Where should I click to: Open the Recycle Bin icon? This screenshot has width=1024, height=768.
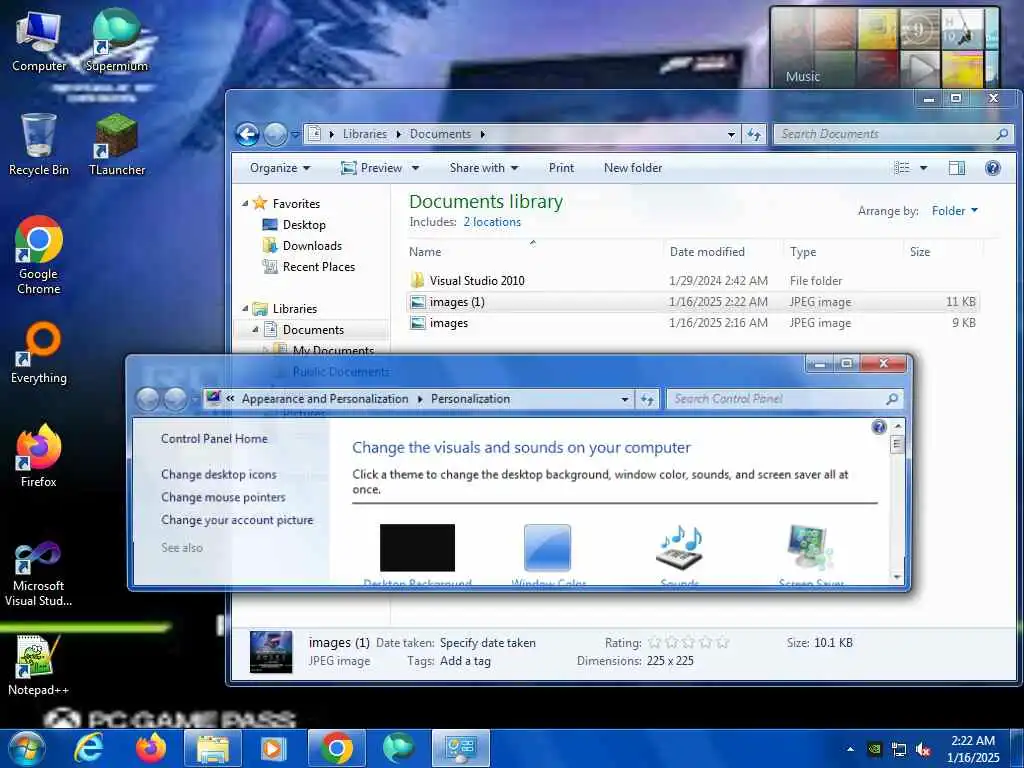tap(39, 145)
